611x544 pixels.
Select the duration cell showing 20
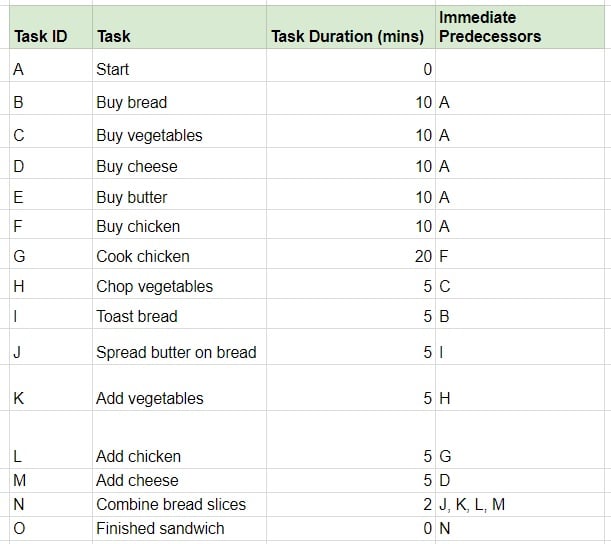pyautogui.click(x=423, y=256)
